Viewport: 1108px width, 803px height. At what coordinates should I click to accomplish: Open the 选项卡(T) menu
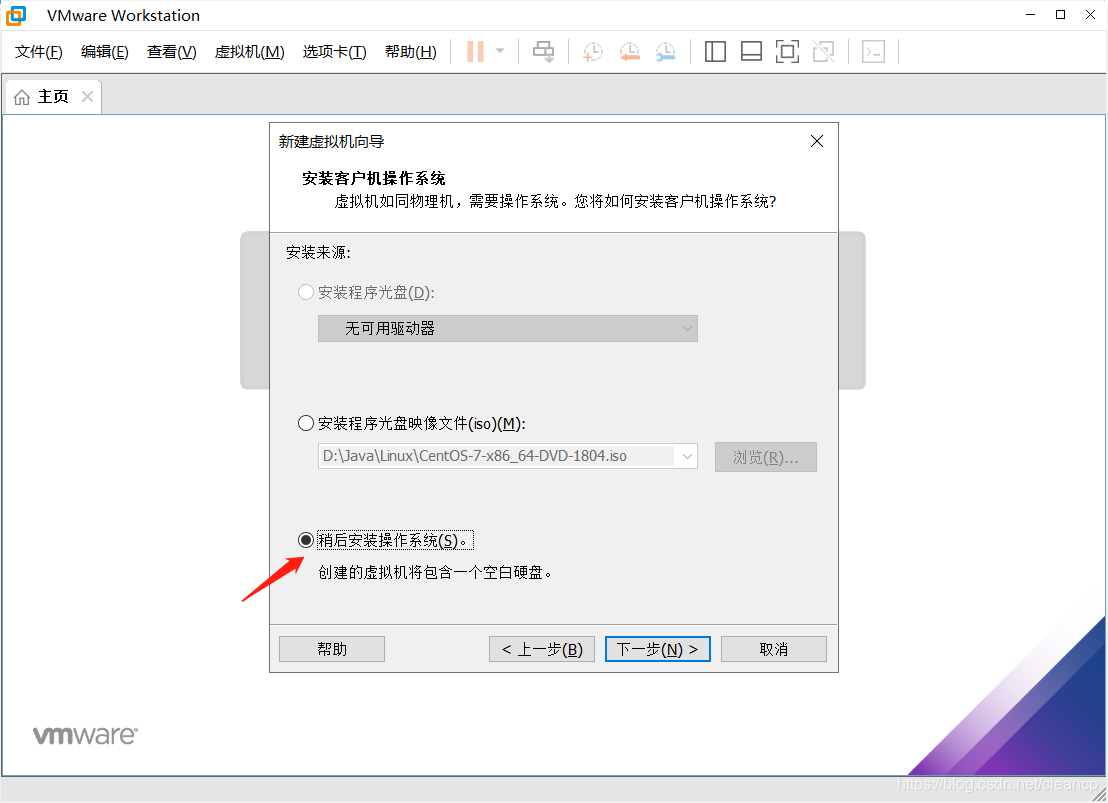coord(334,52)
